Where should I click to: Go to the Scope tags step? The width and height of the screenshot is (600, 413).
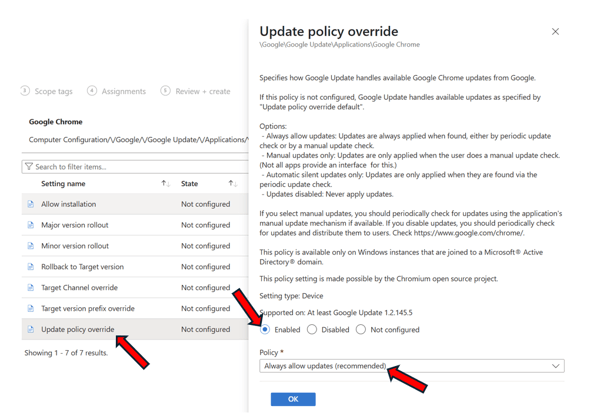pyautogui.click(x=53, y=91)
